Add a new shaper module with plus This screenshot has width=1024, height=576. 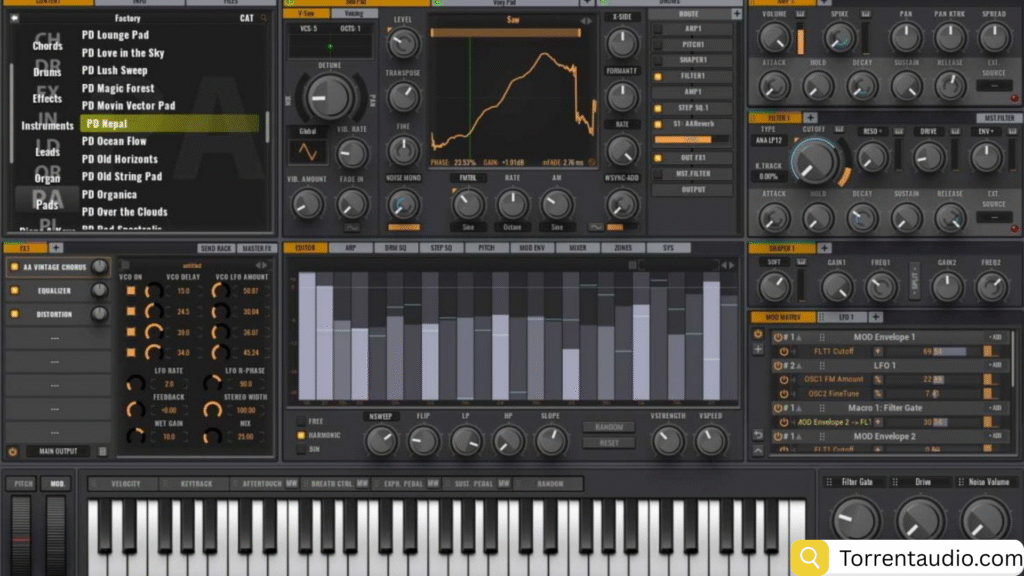click(x=823, y=248)
